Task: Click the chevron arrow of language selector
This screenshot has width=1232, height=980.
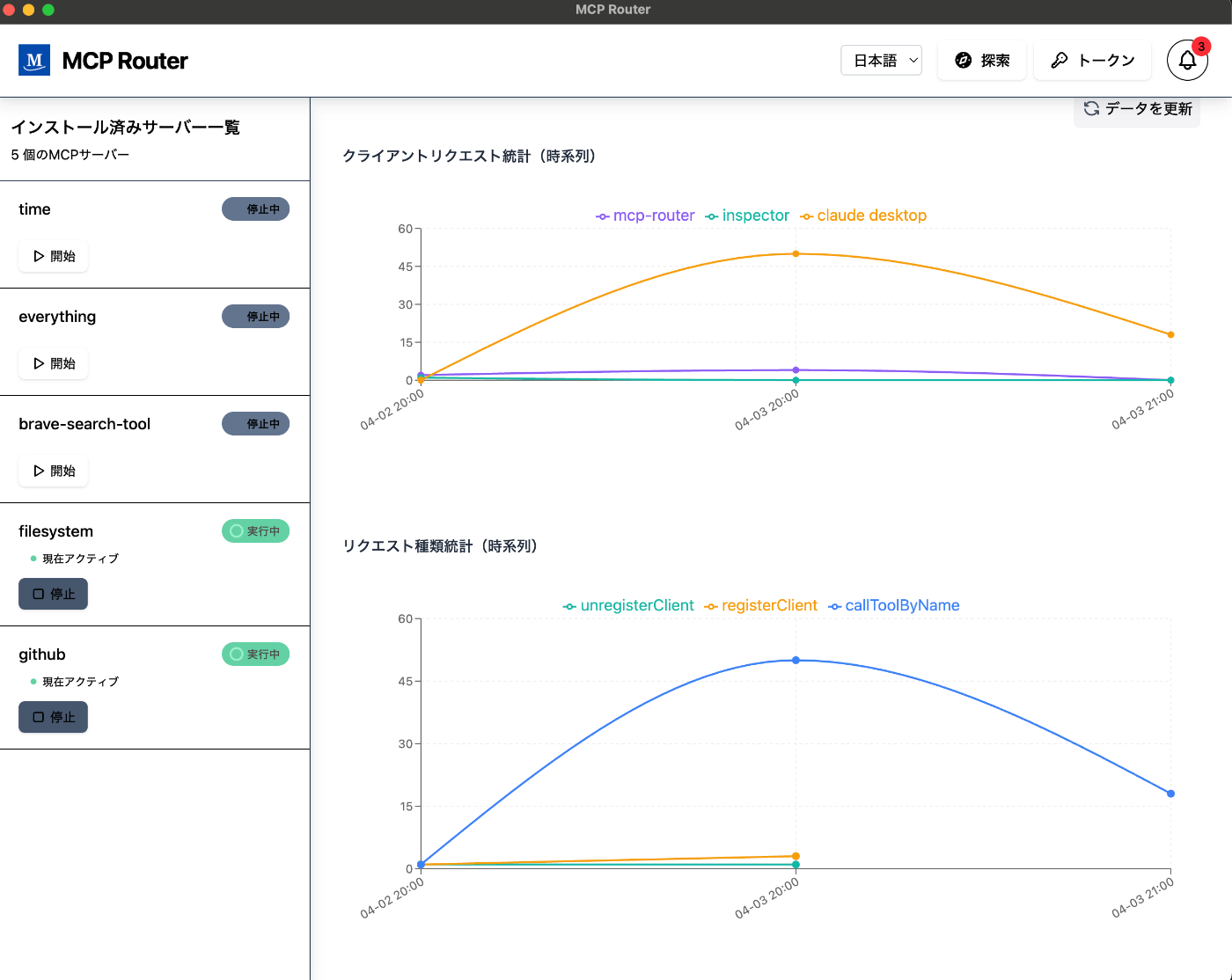Action: click(913, 60)
